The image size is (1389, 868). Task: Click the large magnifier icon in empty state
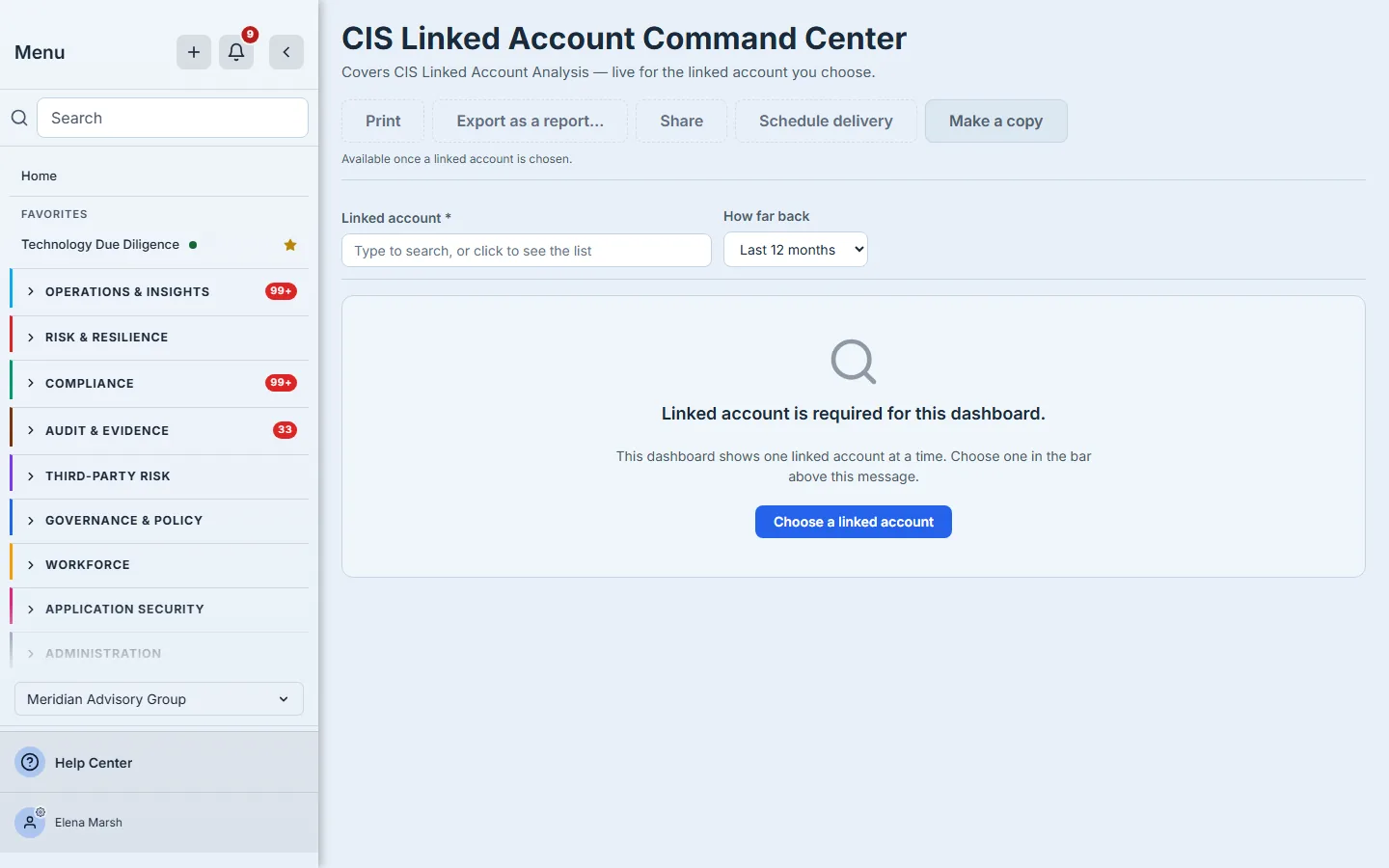tap(854, 362)
